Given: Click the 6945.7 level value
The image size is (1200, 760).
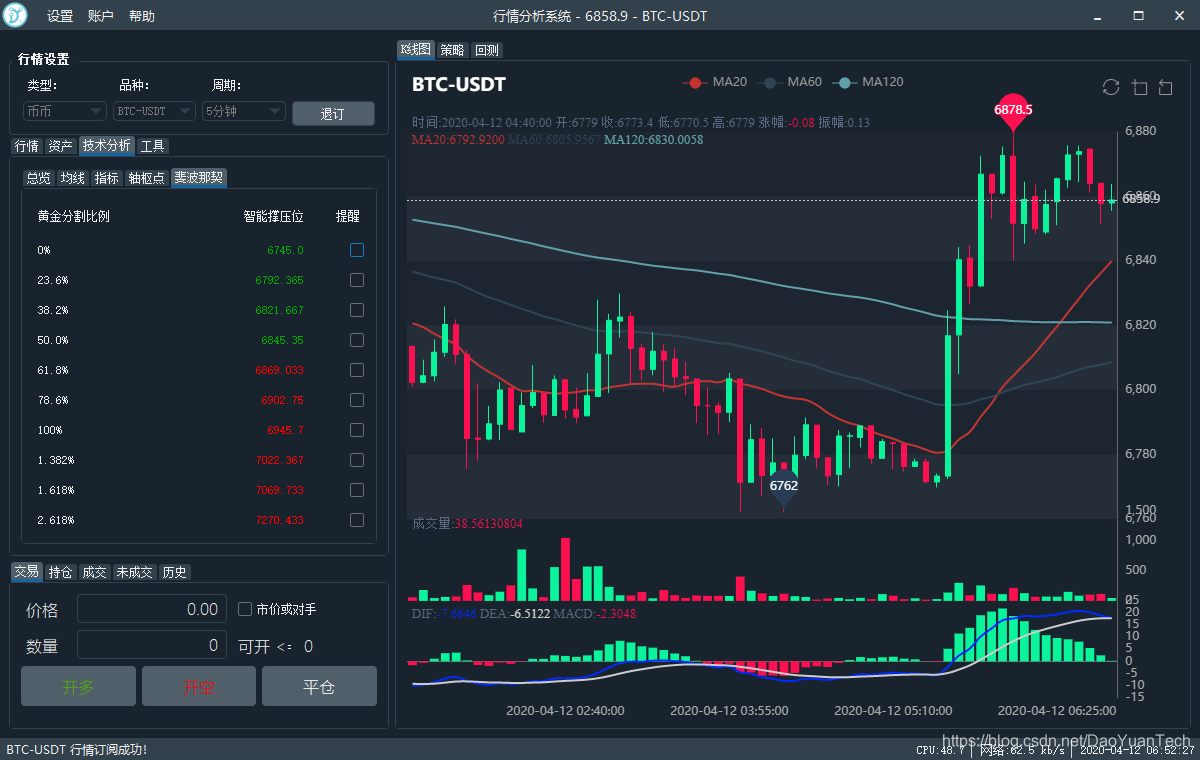Looking at the screenshot, I should point(285,430).
